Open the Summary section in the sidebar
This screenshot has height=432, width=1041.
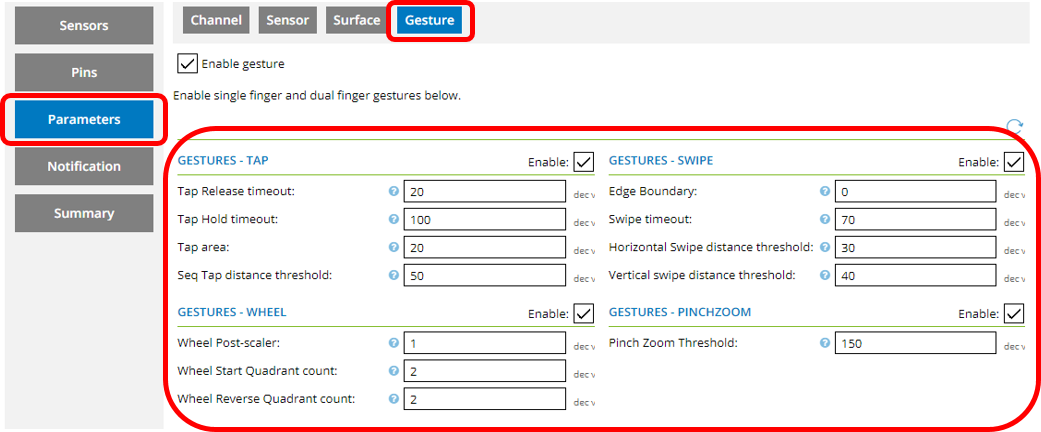84,213
